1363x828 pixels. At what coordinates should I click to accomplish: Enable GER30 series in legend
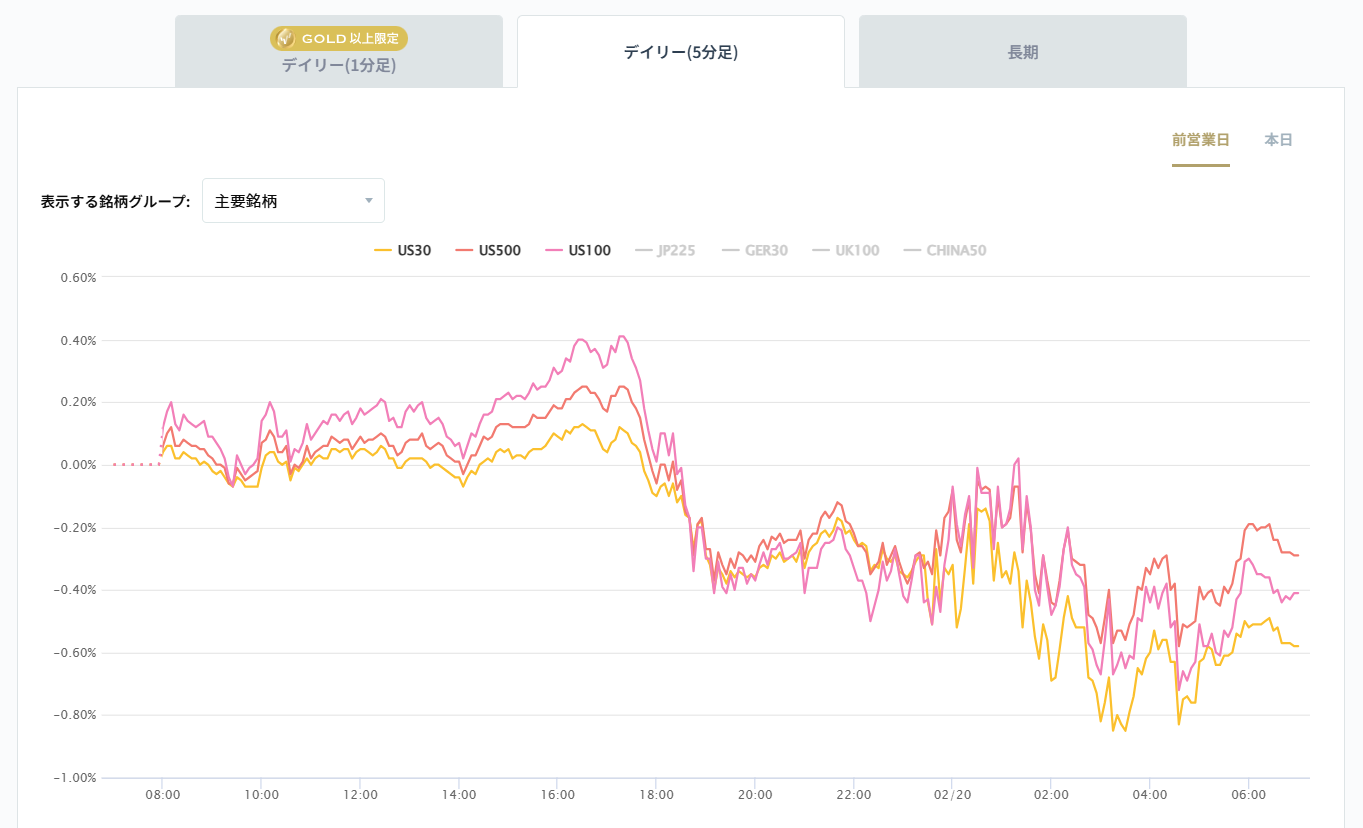pyautogui.click(x=755, y=251)
